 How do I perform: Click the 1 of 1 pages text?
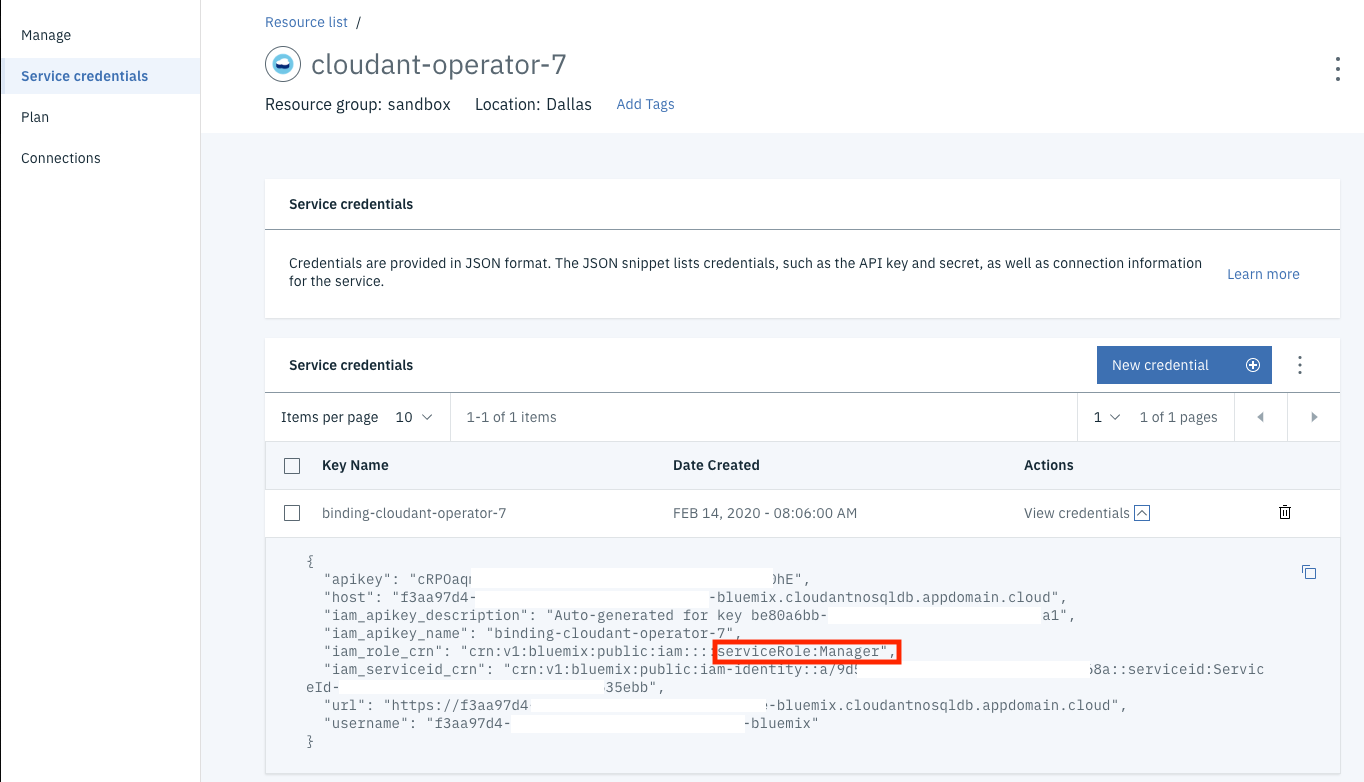click(x=1179, y=417)
